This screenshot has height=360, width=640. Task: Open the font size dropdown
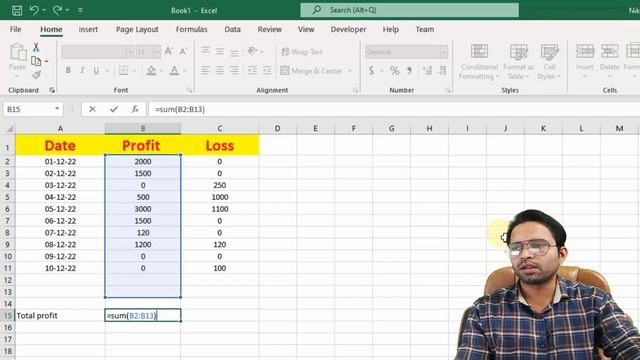coord(157,52)
